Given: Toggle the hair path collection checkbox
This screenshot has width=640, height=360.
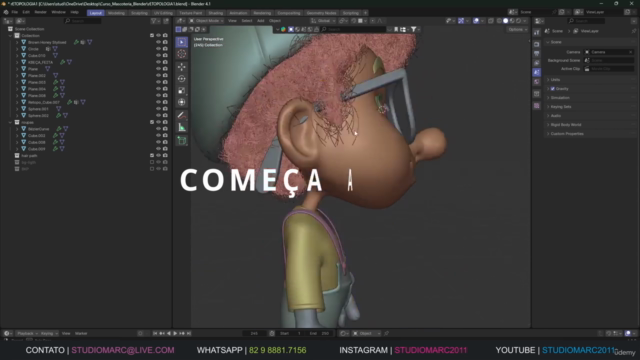Looking at the screenshot, I should click(152, 156).
